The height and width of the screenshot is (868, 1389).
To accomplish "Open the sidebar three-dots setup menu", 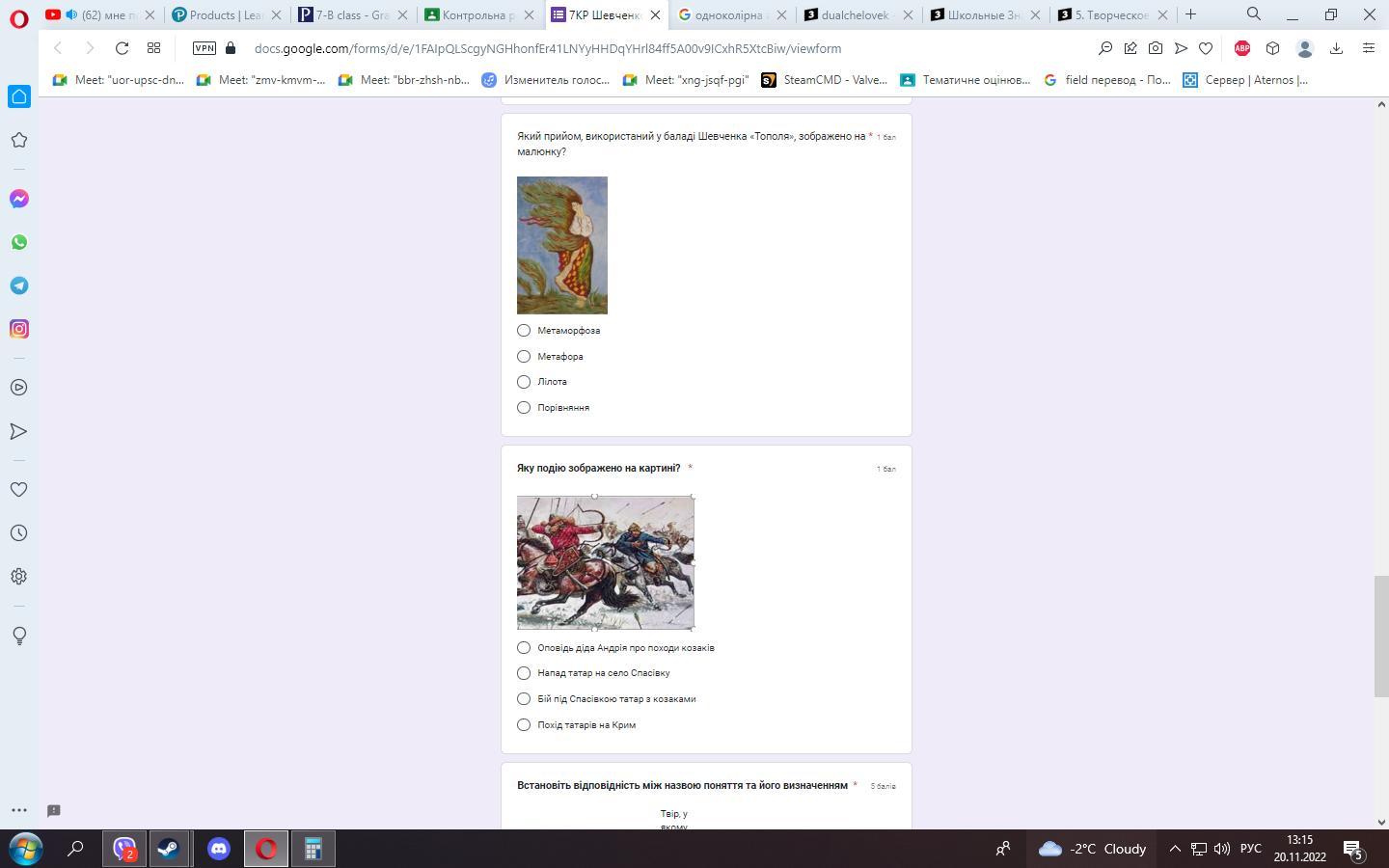I will click(x=19, y=810).
